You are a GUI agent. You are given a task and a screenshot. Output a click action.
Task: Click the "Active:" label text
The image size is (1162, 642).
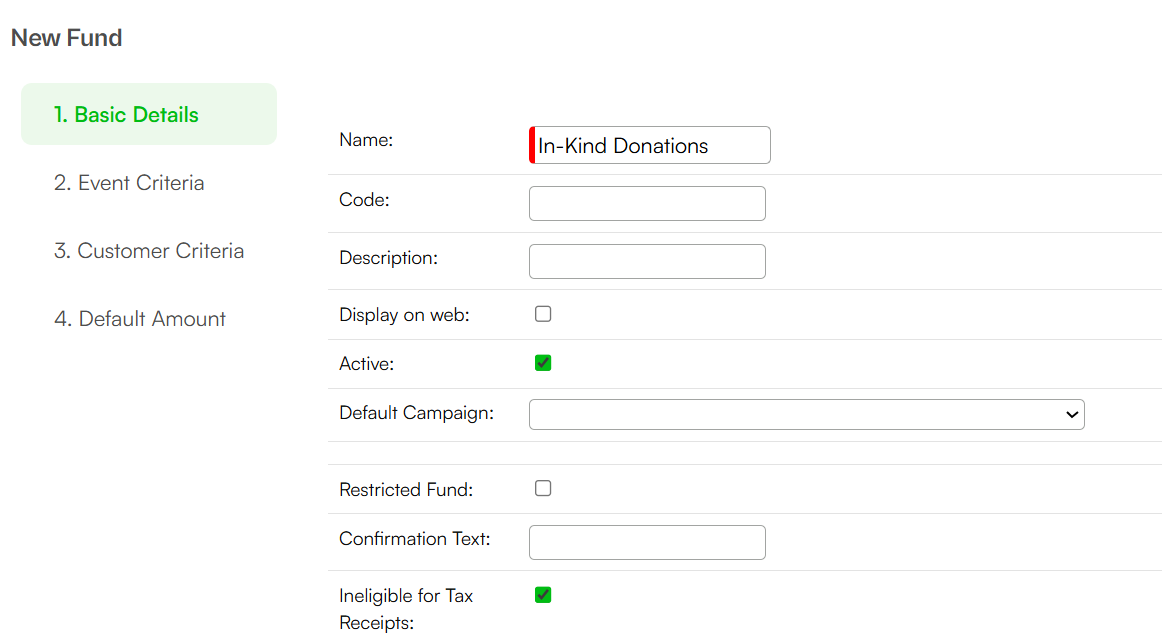click(x=367, y=364)
